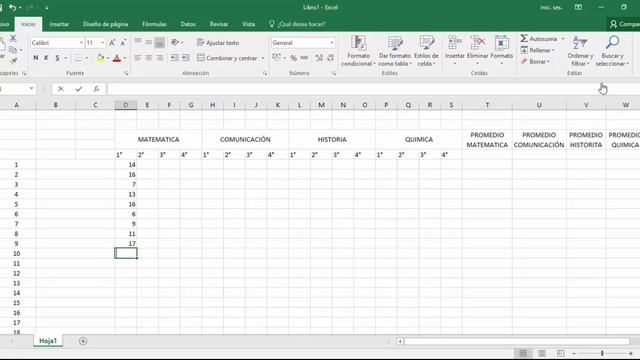Image resolution: width=640 pixels, height=360 pixels.
Task: Open Ordenar y filtrar menu
Action: (580, 51)
